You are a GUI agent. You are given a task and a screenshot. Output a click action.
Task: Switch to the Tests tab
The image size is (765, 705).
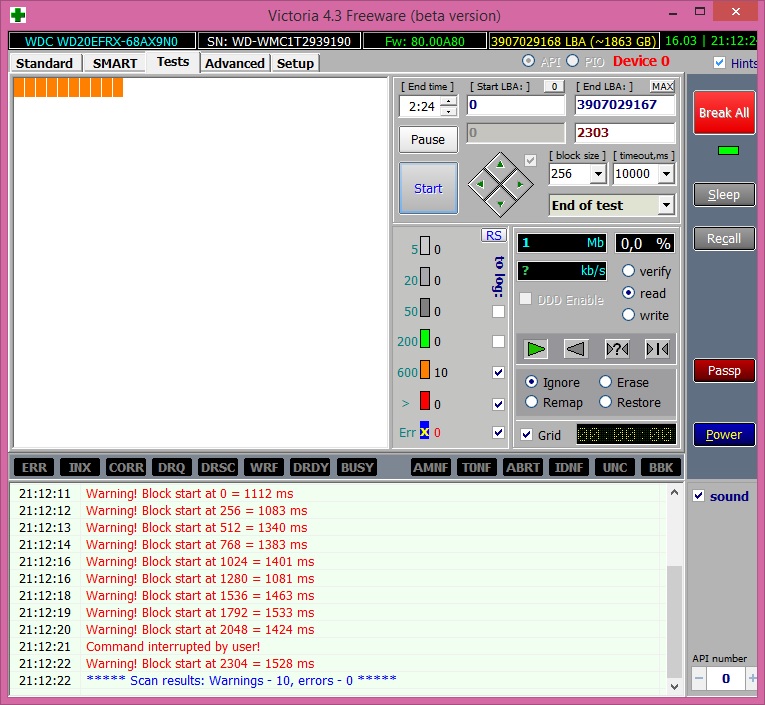[173, 62]
